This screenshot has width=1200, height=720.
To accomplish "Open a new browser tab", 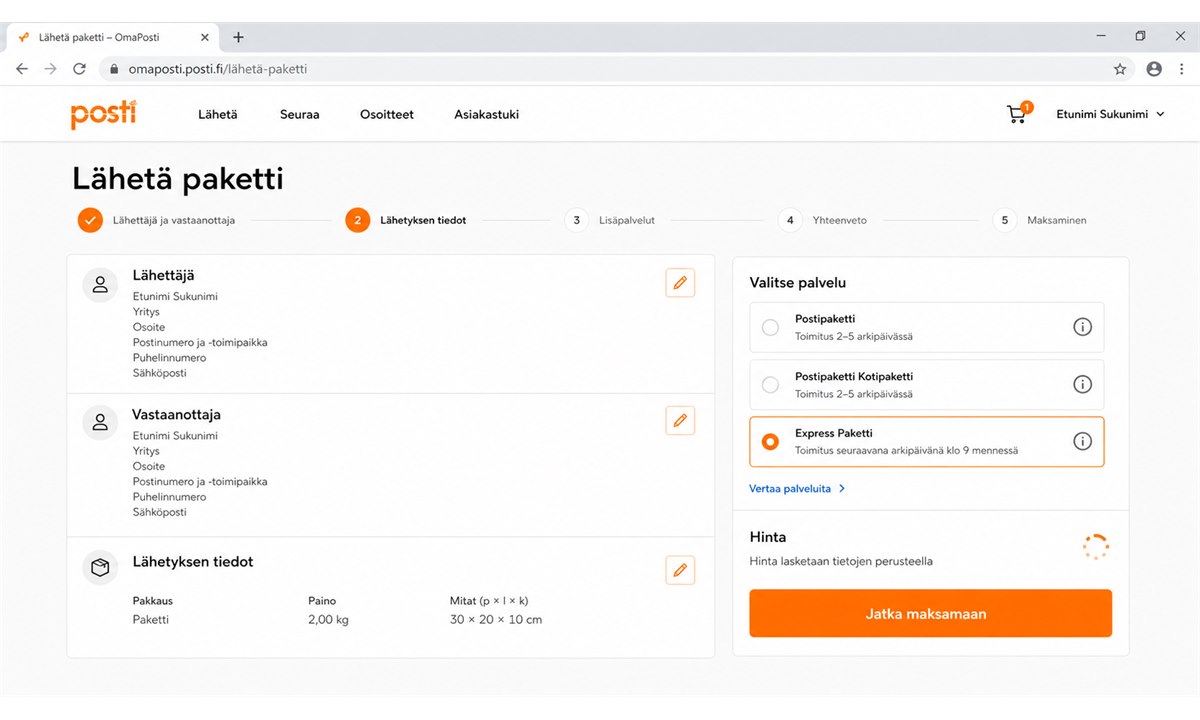I will (238, 37).
